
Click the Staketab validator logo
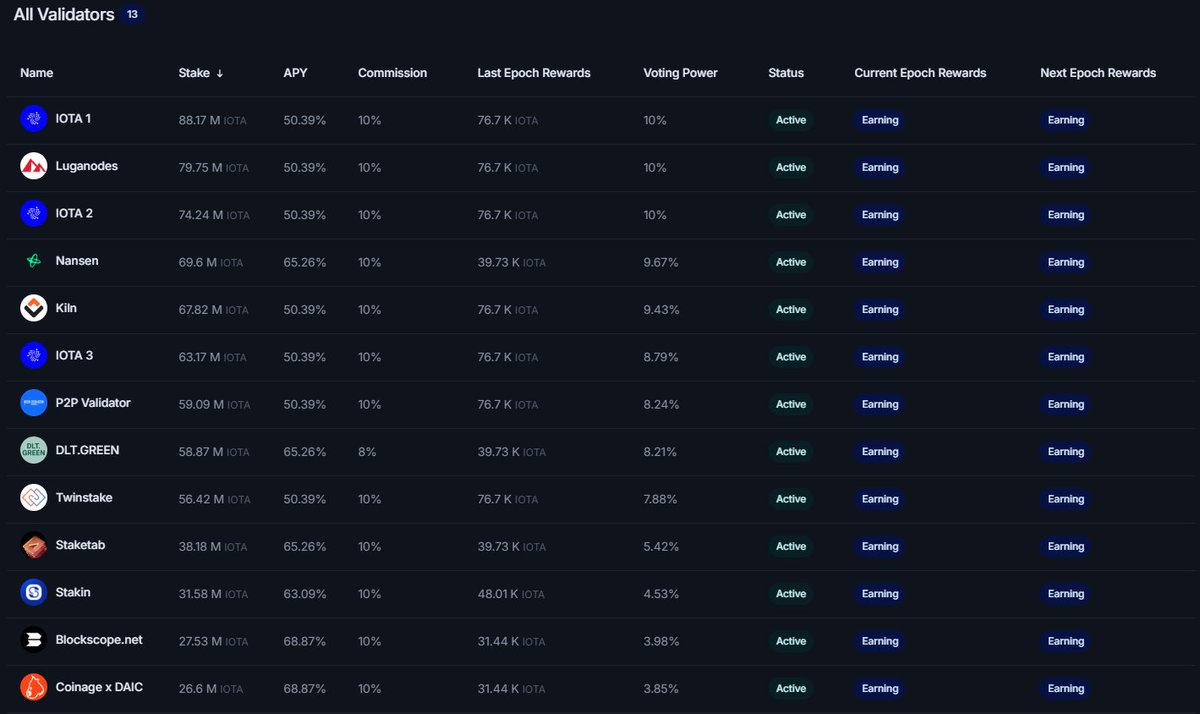34,545
